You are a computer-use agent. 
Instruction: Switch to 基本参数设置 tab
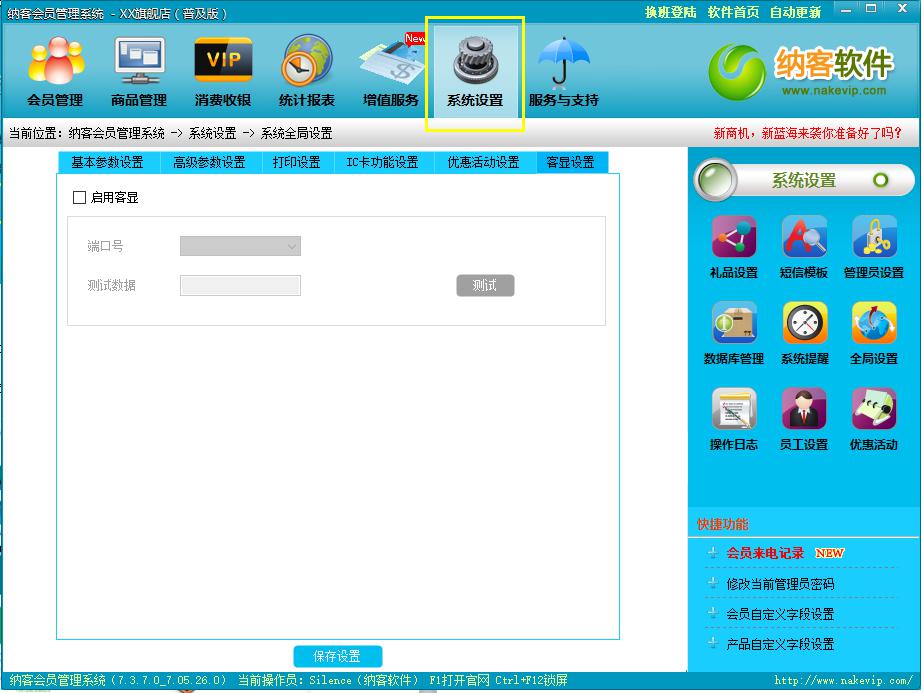point(107,162)
